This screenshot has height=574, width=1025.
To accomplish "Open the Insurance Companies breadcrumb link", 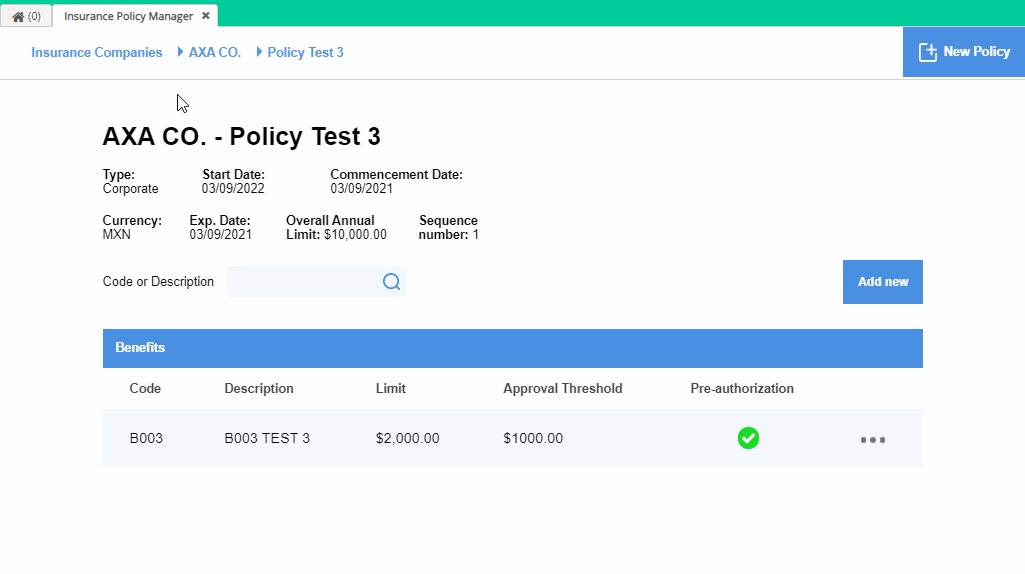I will point(97,52).
